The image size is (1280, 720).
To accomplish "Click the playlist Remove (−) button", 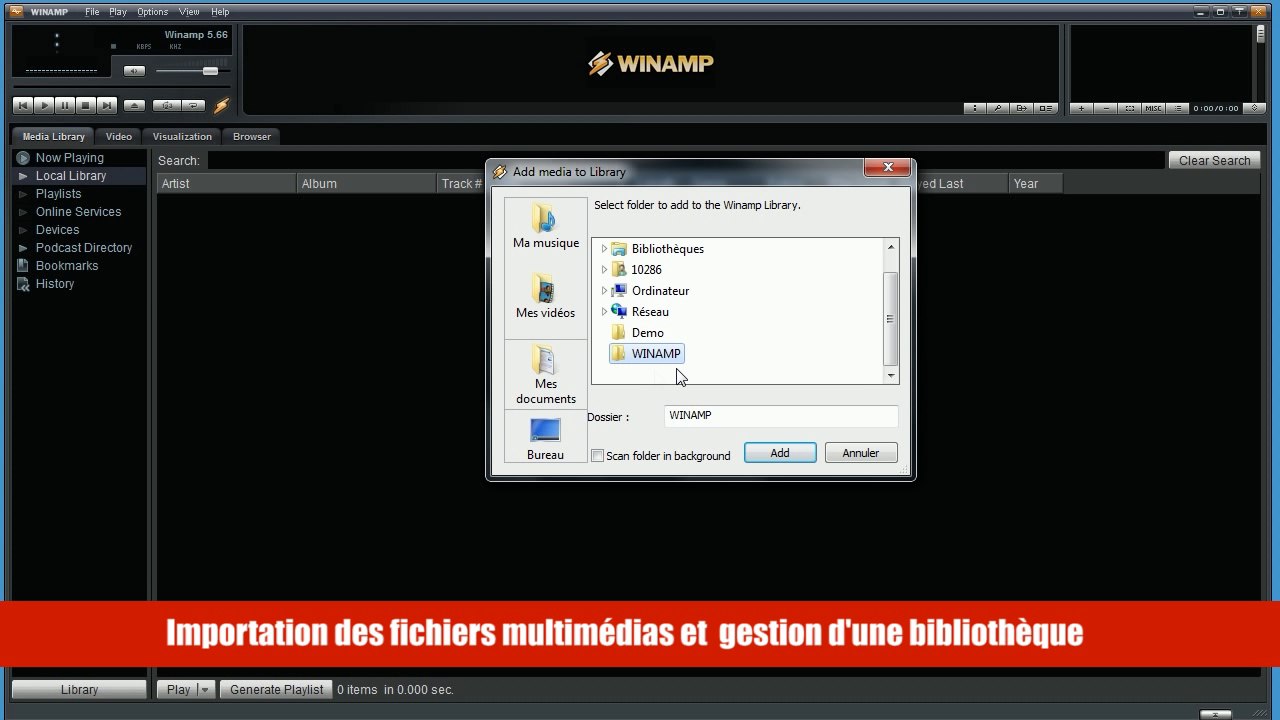I will tap(1105, 108).
